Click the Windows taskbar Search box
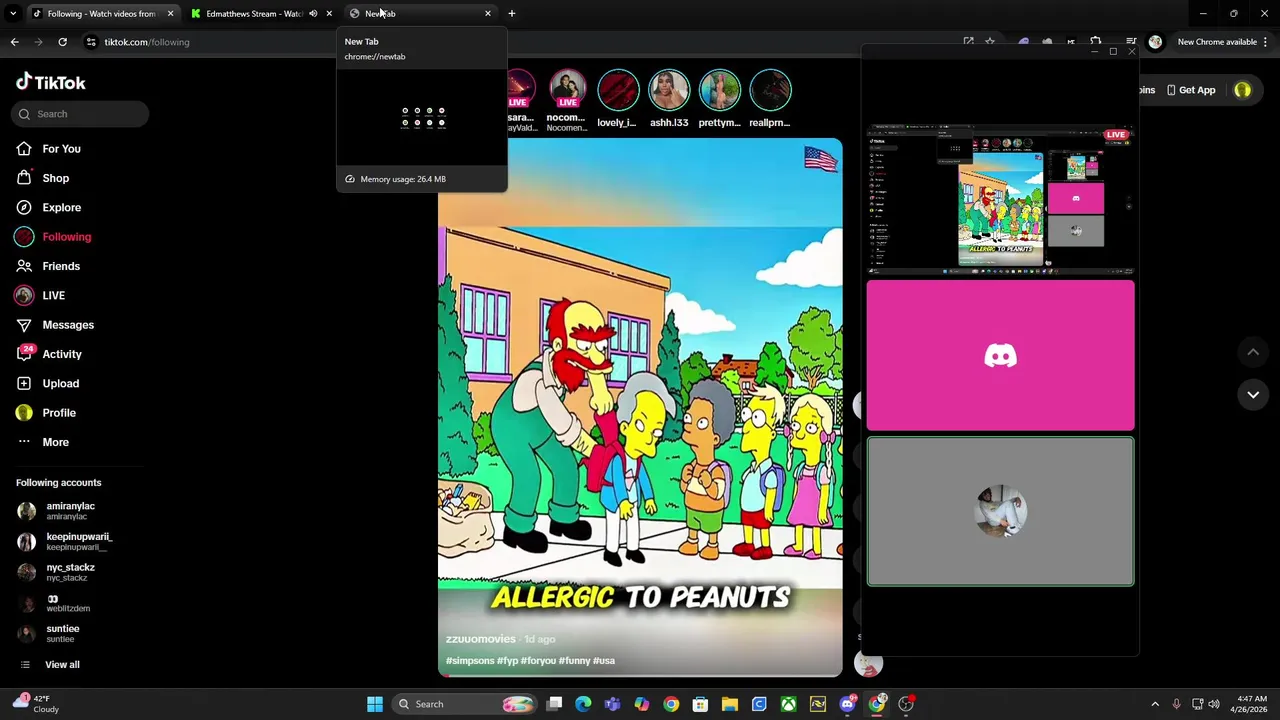This screenshot has width=1280, height=720. [464, 704]
